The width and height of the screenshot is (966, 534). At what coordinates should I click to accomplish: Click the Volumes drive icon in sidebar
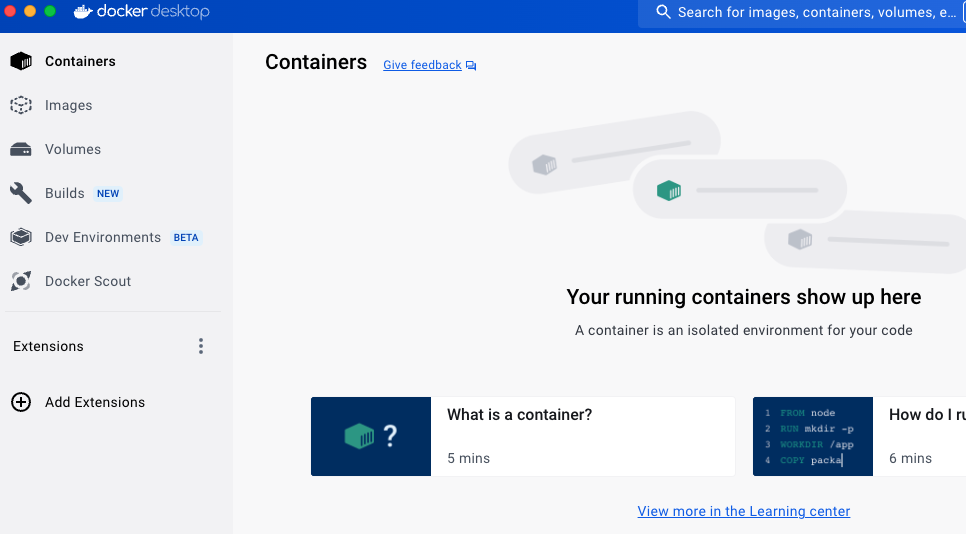tap(21, 149)
